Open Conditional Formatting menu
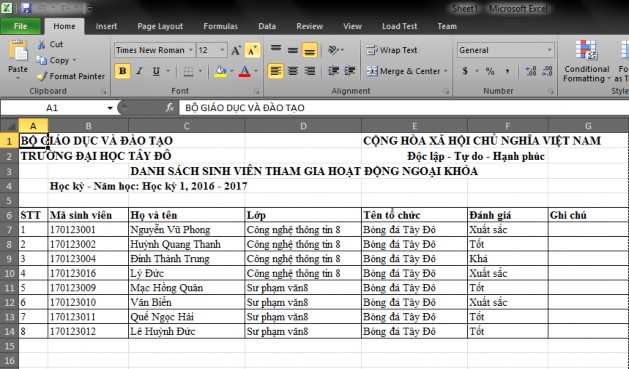This screenshot has height=369, width=629. [586, 61]
